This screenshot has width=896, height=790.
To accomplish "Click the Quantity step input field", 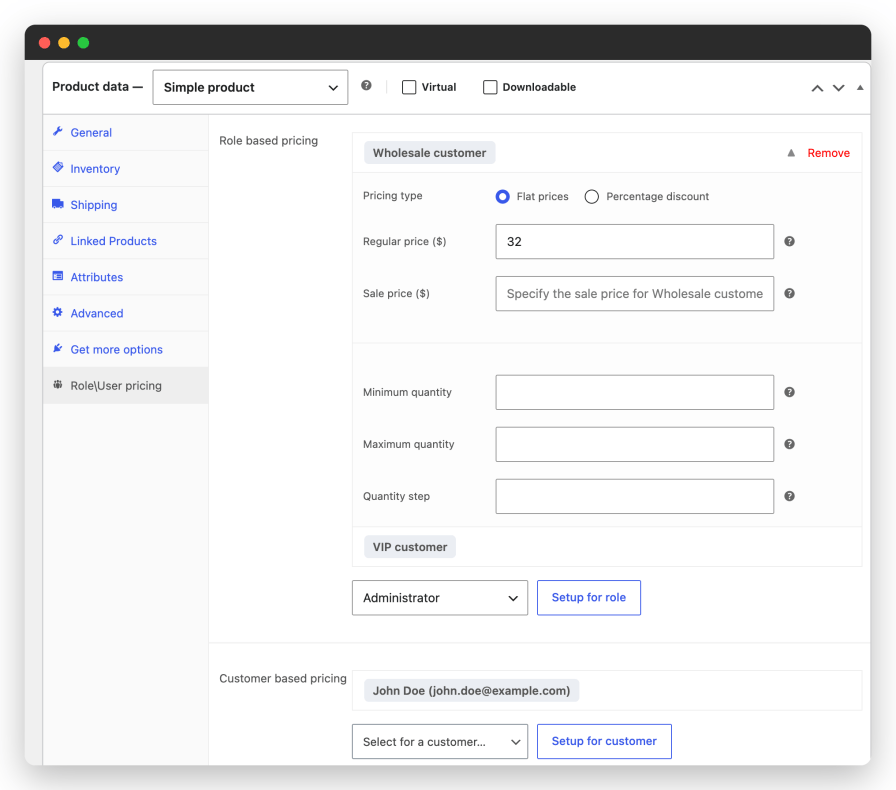I will (x=634, y=496).
